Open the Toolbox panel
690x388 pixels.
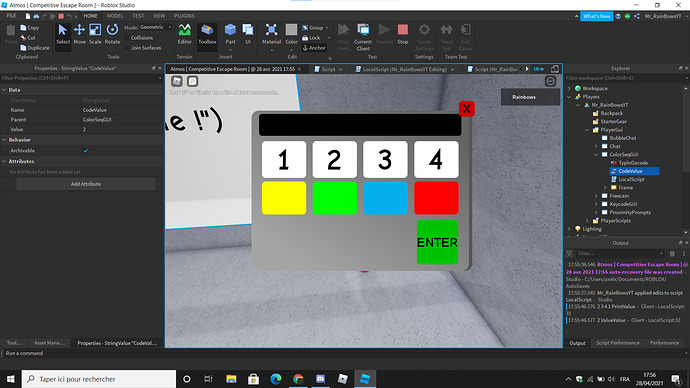click(207, 34)
